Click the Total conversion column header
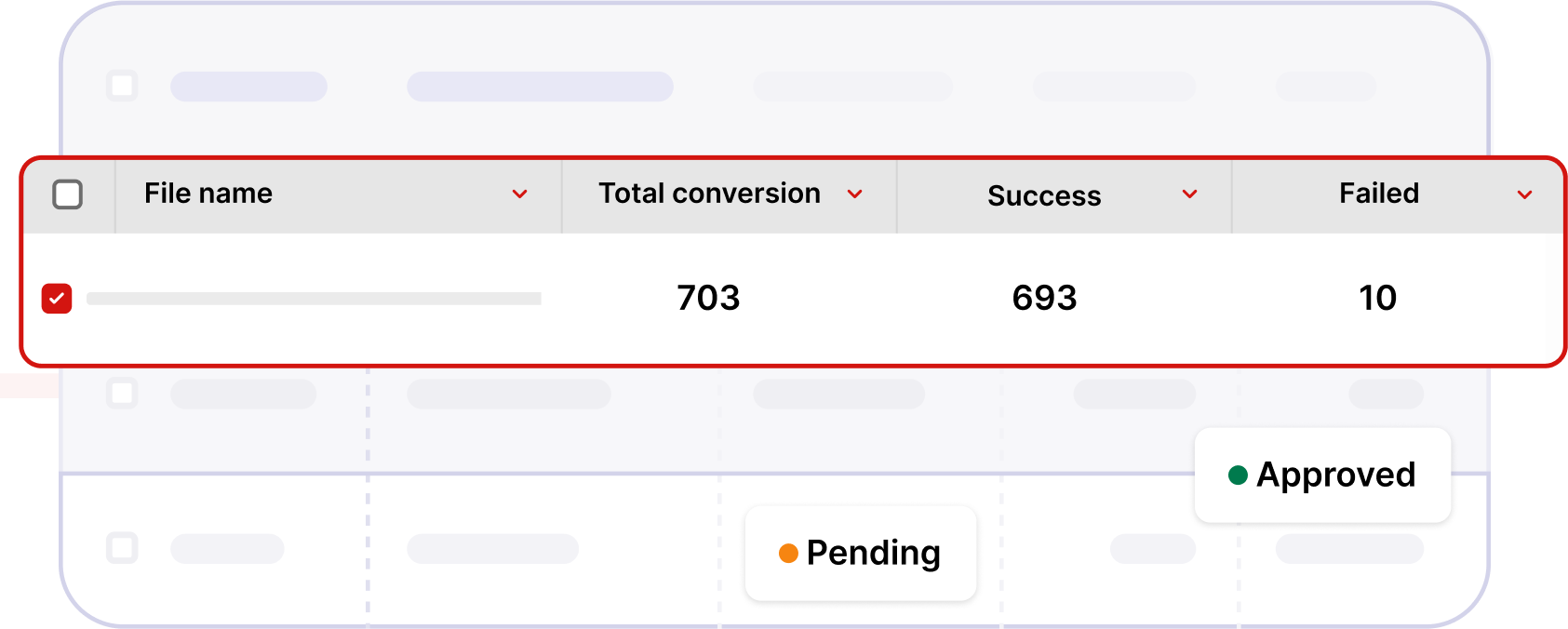The height and width of the screenshot is (629, 1568). pyautogui.click(x=710, y=194)
